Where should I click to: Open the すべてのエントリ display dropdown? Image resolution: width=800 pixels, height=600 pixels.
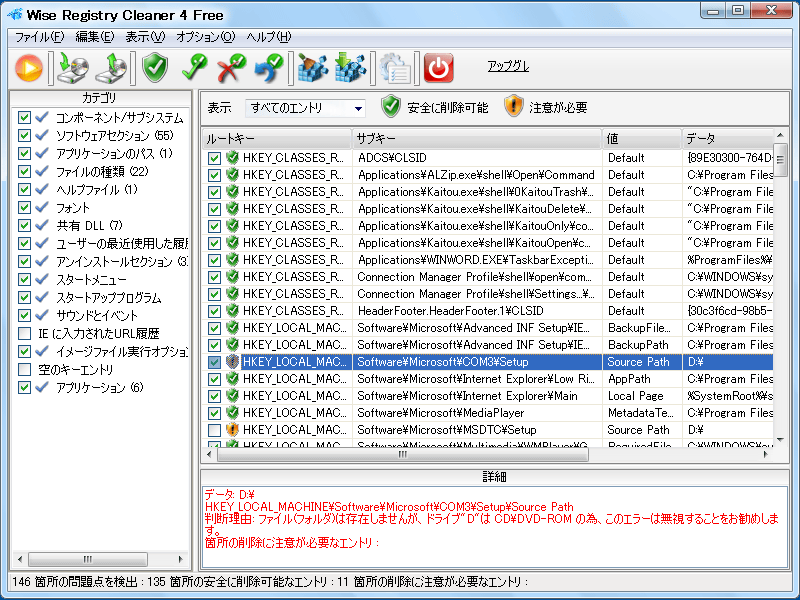click(x=306, y=108)
